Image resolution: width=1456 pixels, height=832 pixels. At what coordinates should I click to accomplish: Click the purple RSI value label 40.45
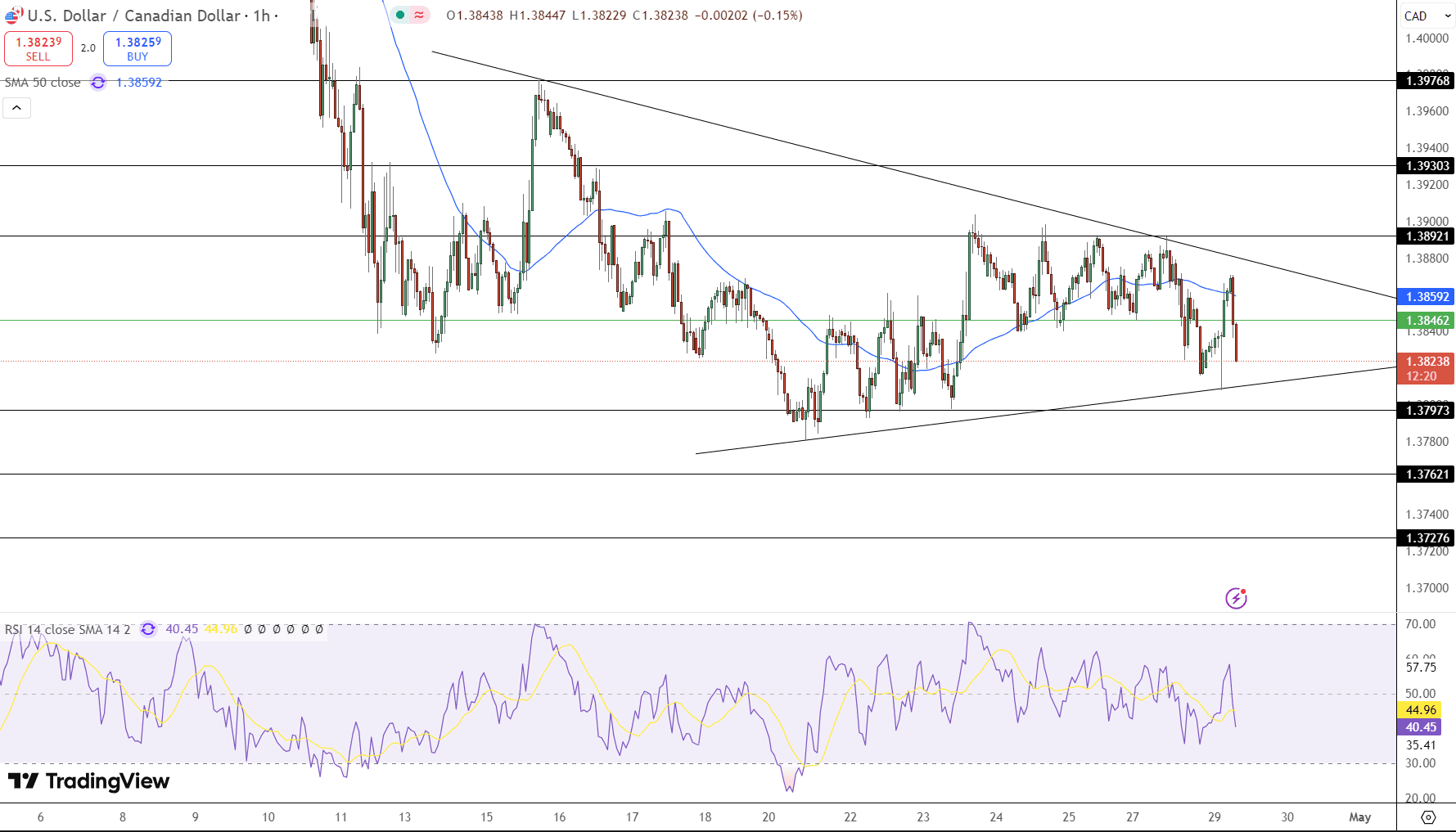tap(1420, 727)
